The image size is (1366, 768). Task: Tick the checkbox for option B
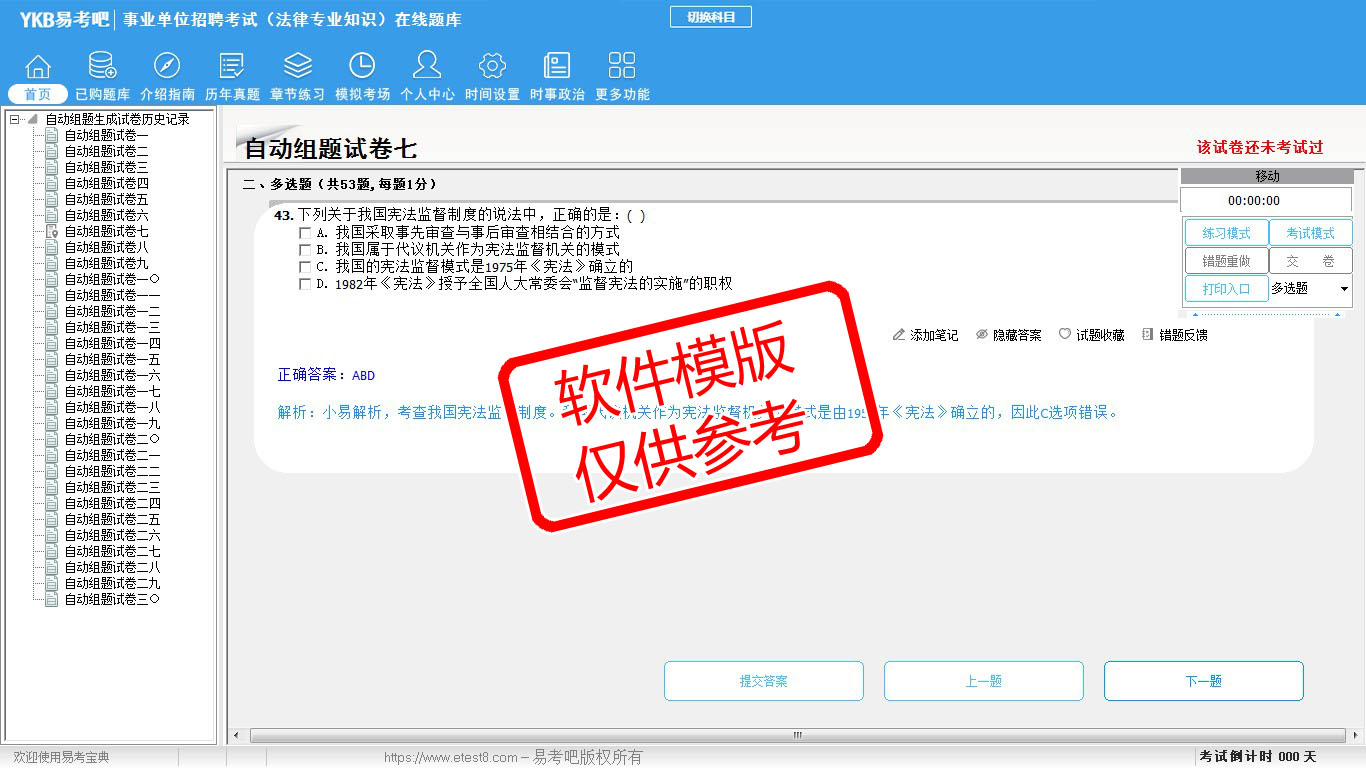click(305, 250)
